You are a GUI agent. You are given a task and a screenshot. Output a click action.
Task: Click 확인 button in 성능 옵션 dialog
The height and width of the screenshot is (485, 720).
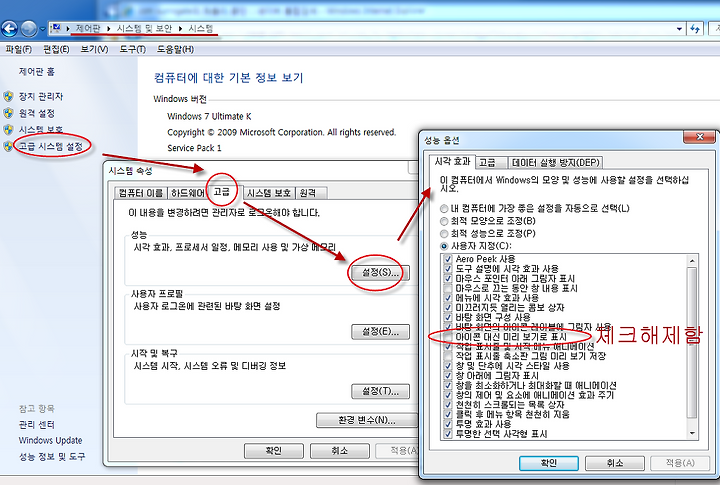tap(549, 463)
